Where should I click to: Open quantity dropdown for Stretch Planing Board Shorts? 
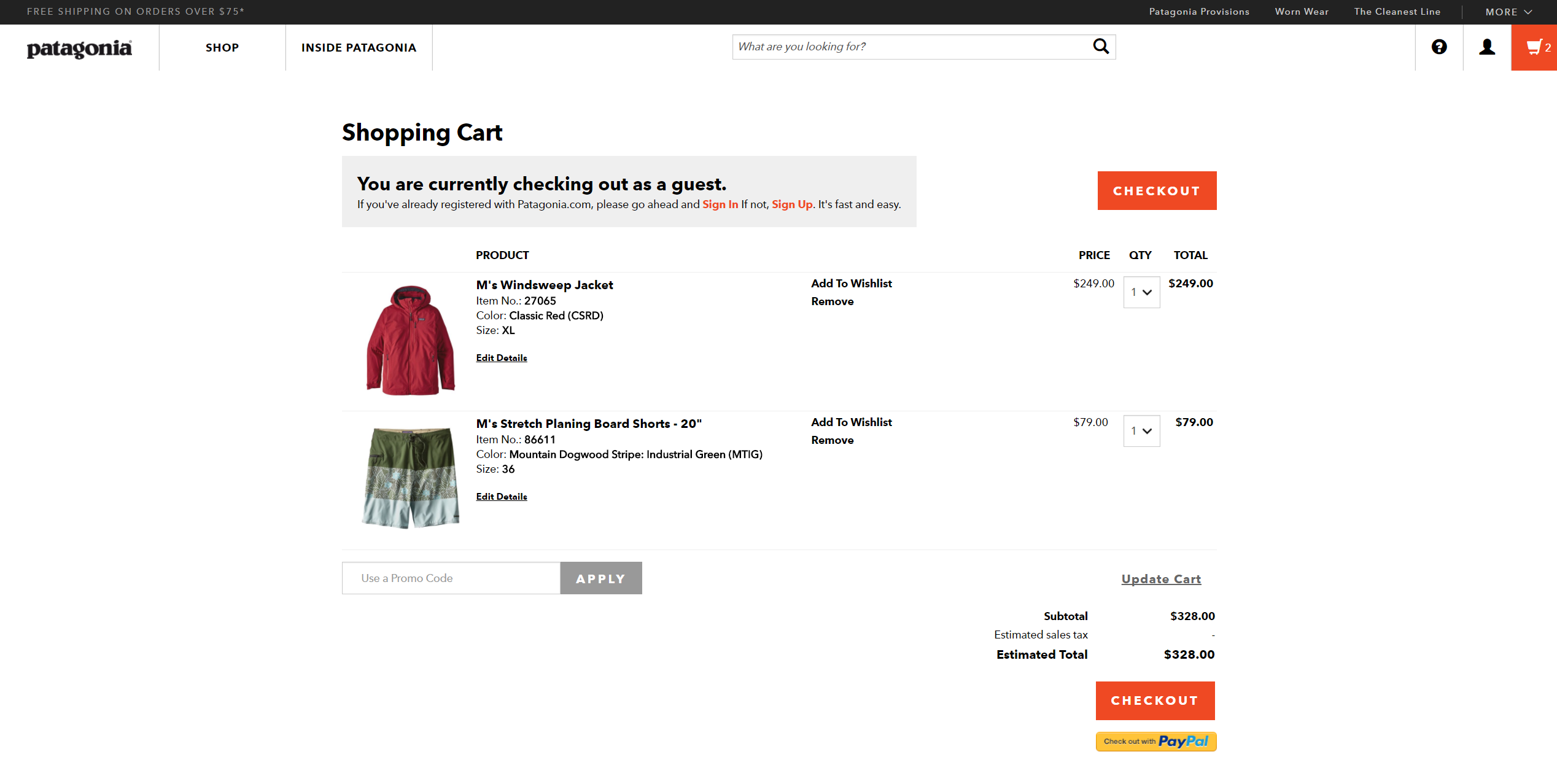1141,431
